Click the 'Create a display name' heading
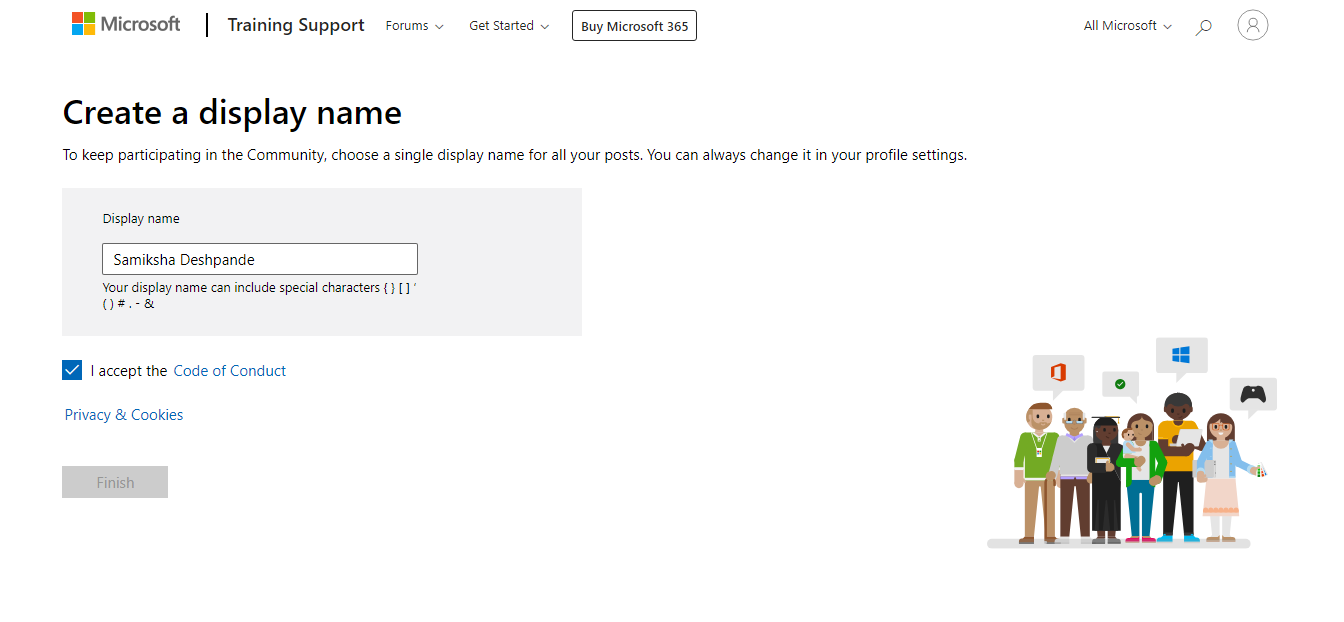 [232, 113]
